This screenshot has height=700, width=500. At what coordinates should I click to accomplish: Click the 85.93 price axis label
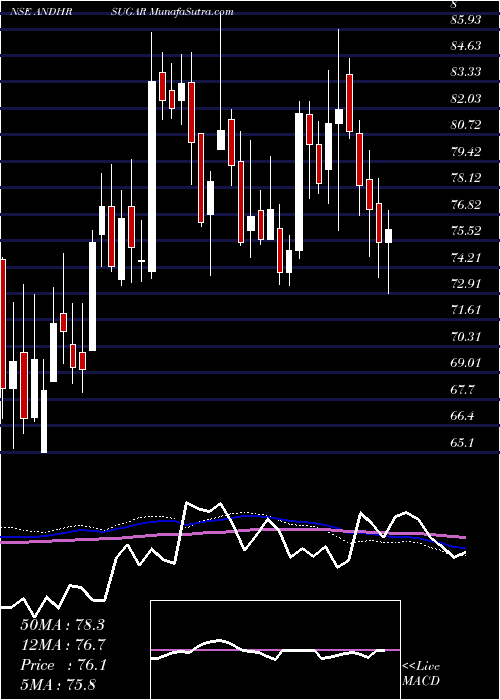(x=467, y=20)
